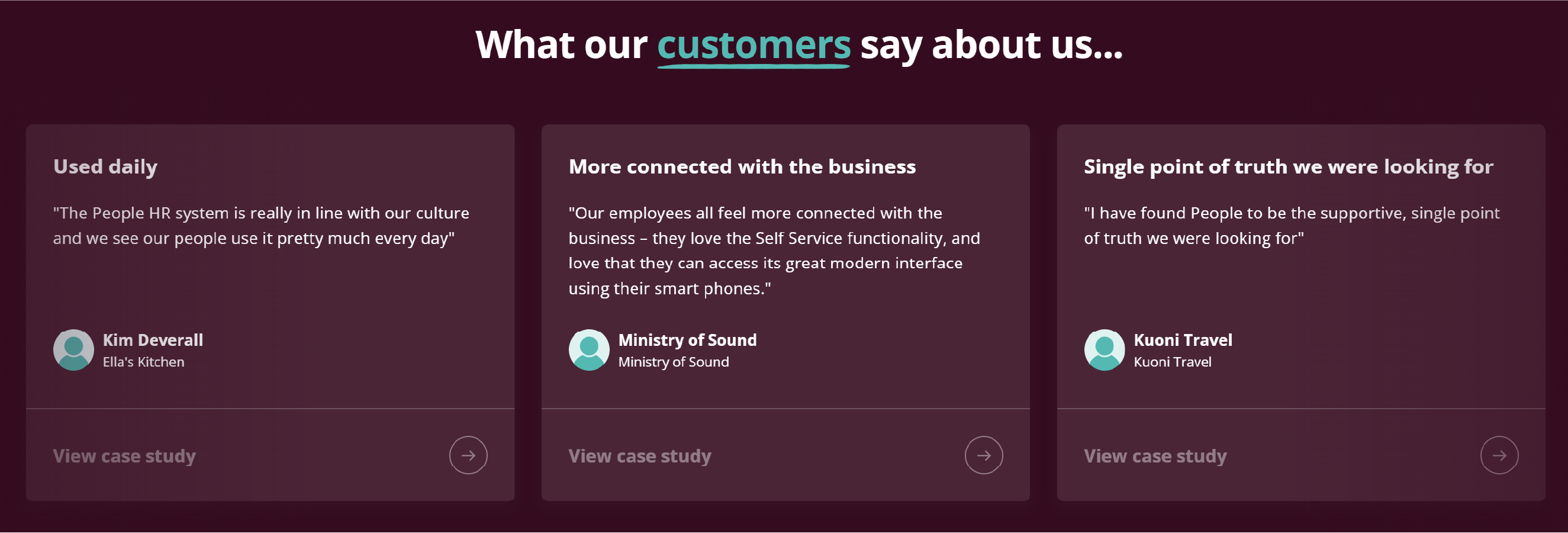Viewport: 1568px width, 533px height.
Task: Open View case study for Ministry of Sound
Action: pos(640,456)
